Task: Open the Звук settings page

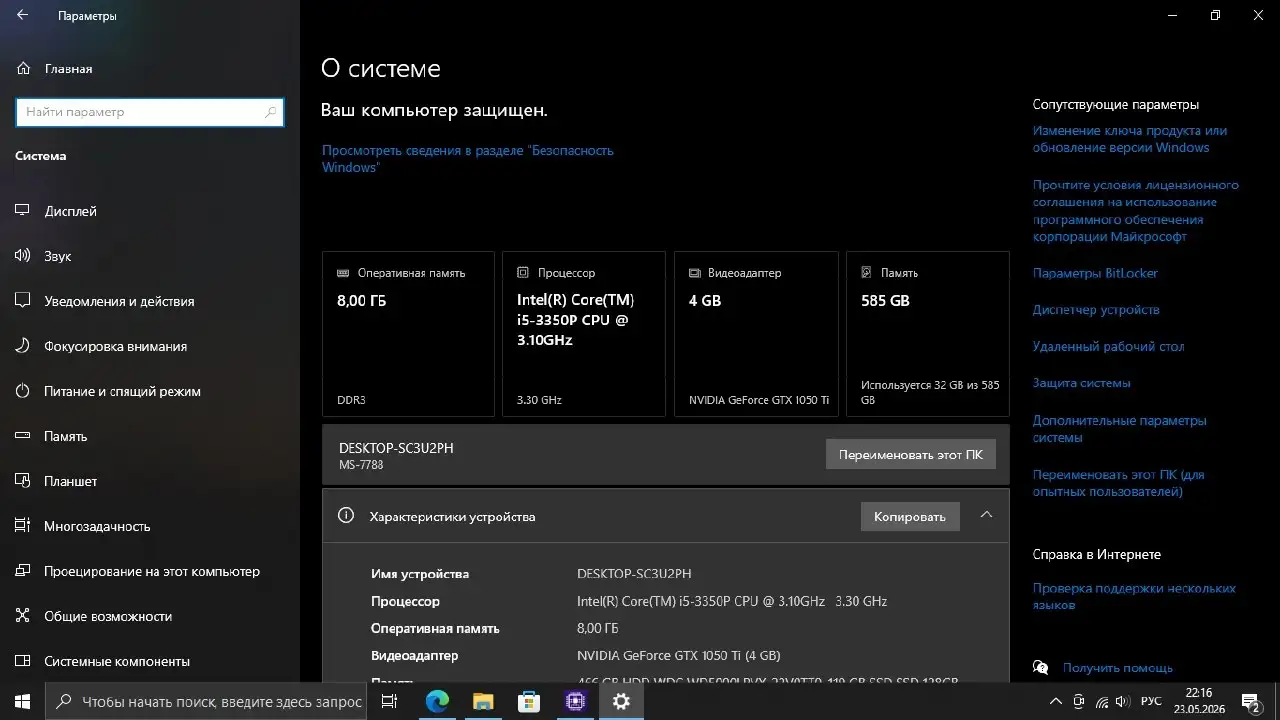Action: point(150,256)
